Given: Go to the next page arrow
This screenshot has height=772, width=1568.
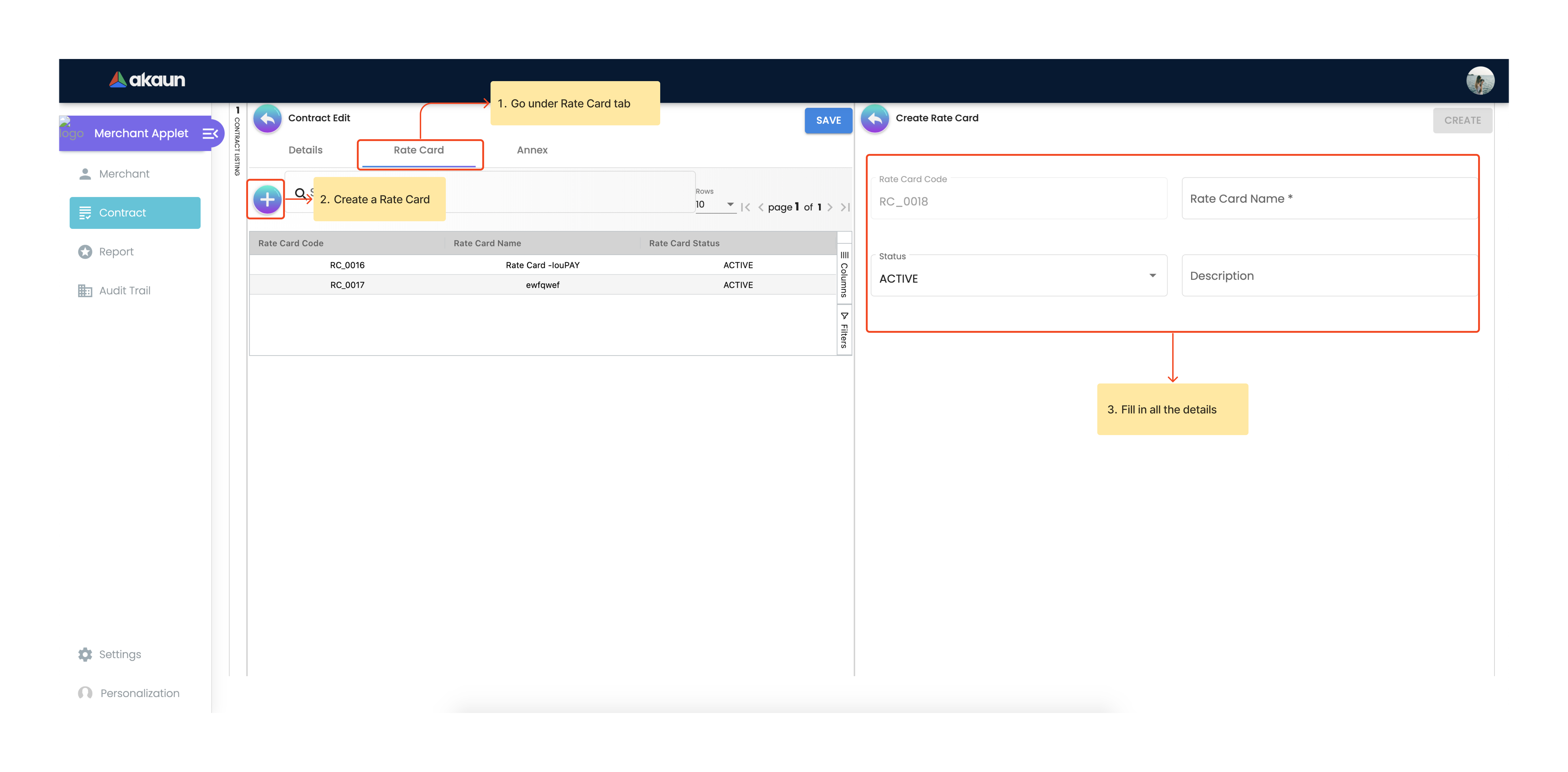Looking at the screenshot, I should click(x=830, y=207).
